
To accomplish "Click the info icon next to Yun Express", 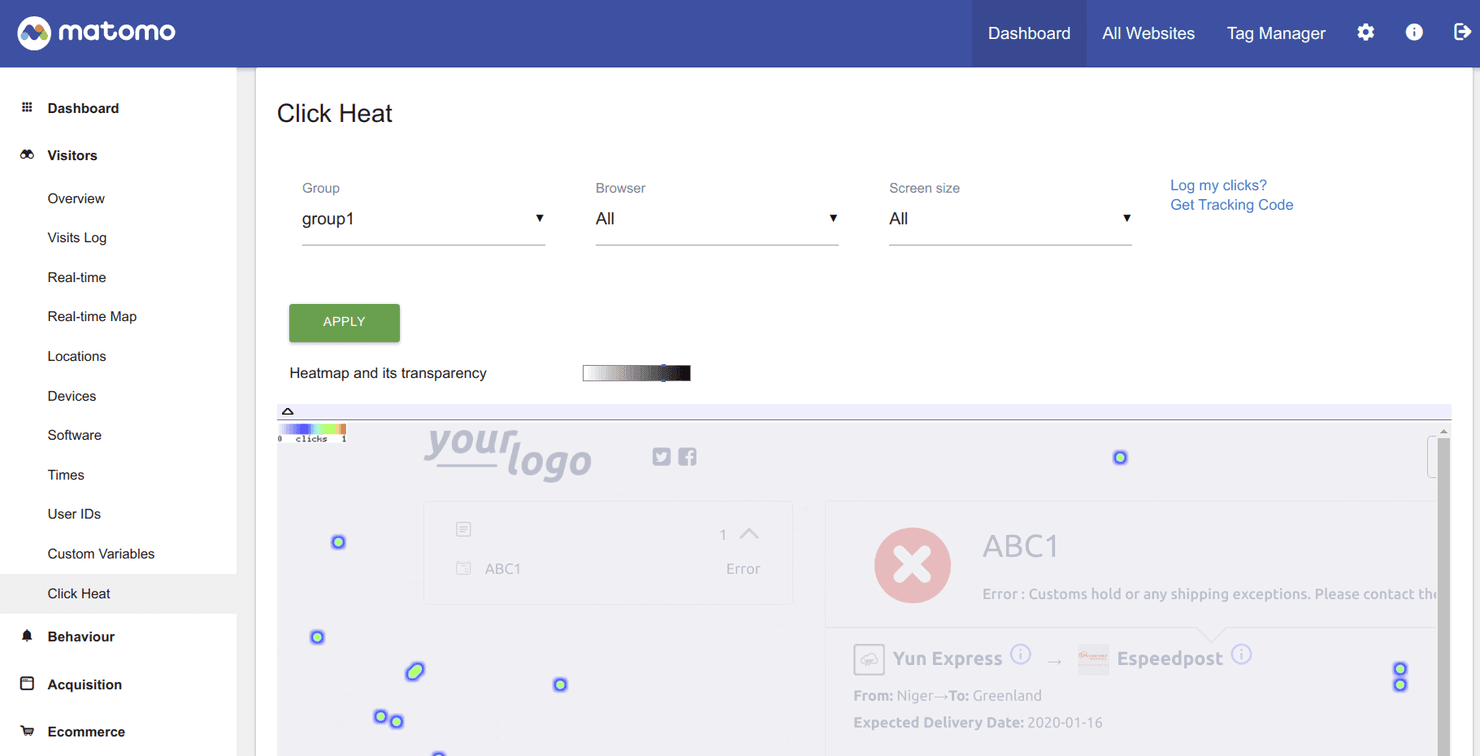I will (1020, 655).
